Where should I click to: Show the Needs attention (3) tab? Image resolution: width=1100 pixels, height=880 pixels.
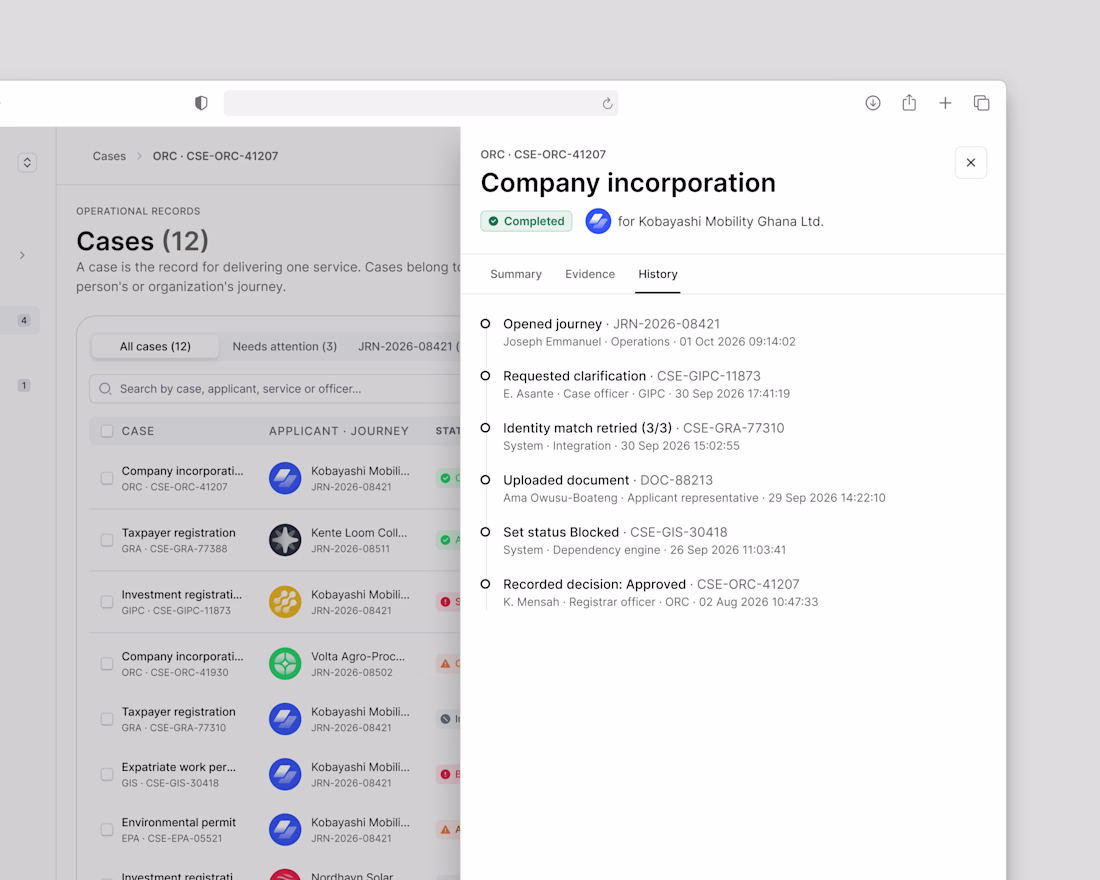(x=285, y=347)
